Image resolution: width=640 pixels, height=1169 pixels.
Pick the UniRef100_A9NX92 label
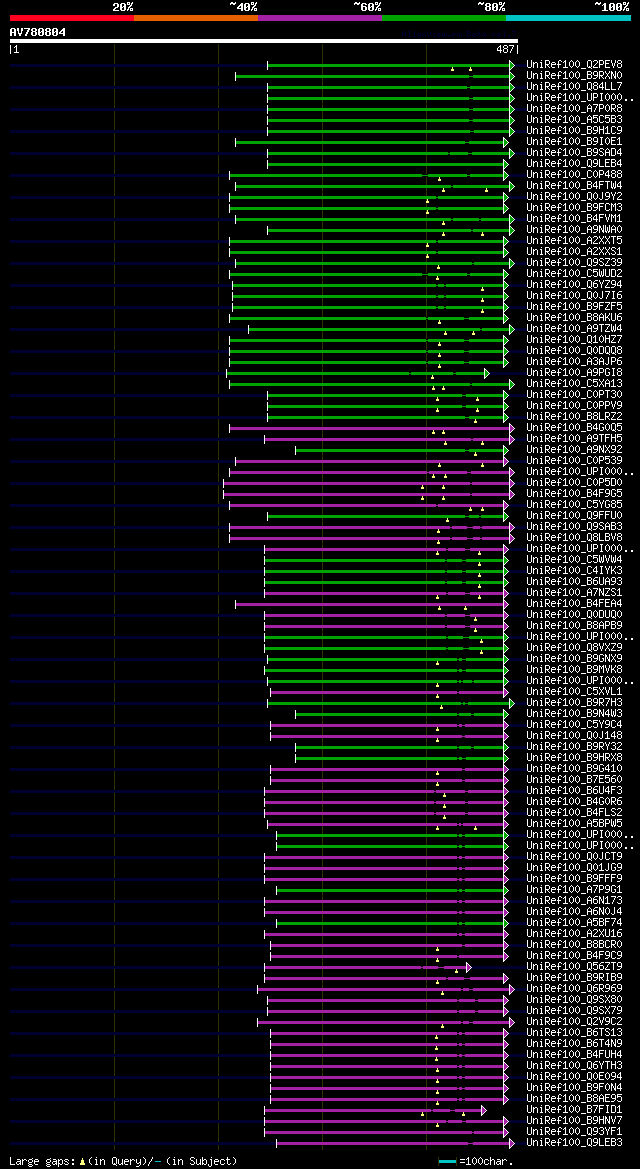[x=574, y=449]
